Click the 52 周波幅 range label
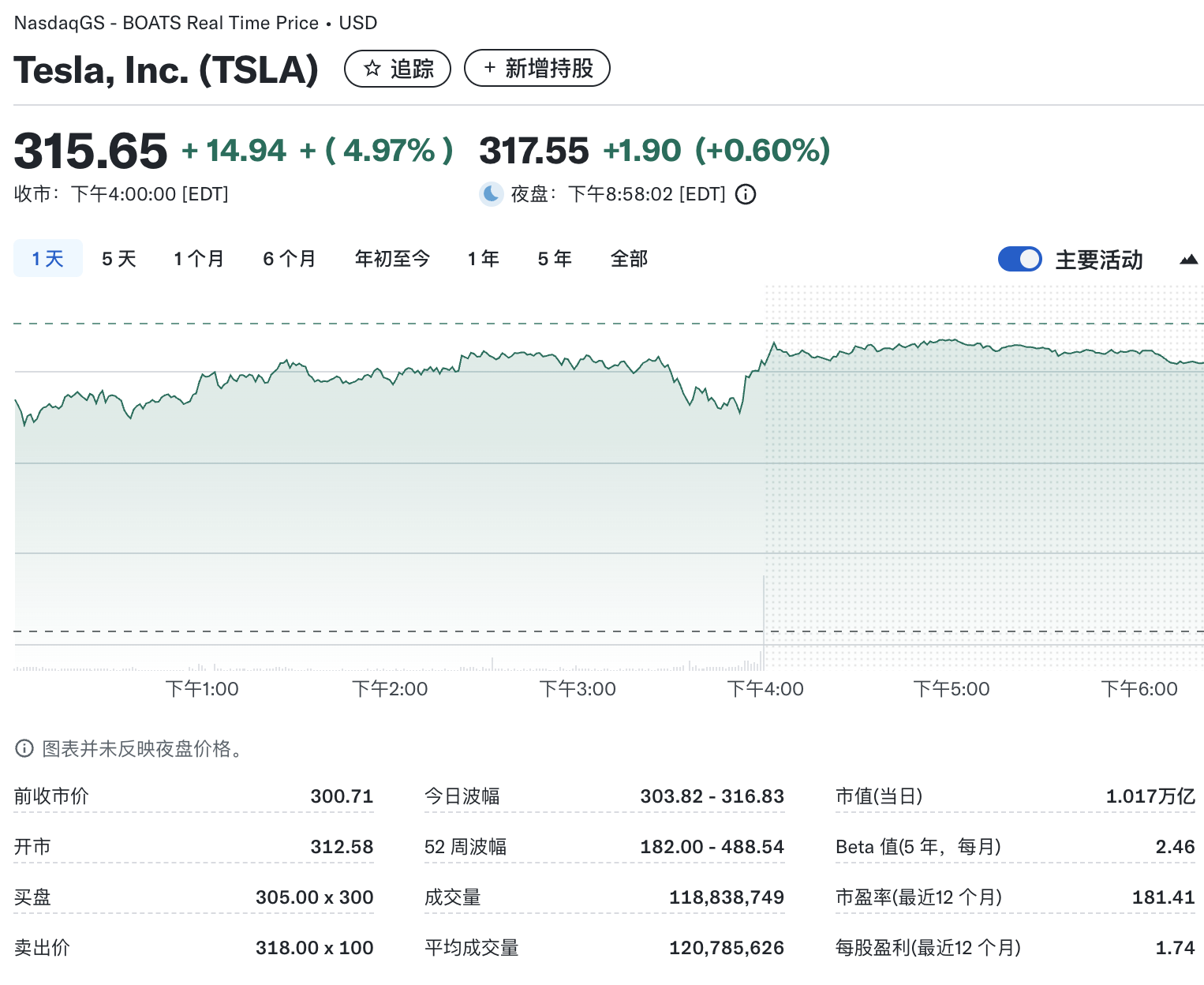The width and height of the screenshot is (1204, 985). point(466,847)
